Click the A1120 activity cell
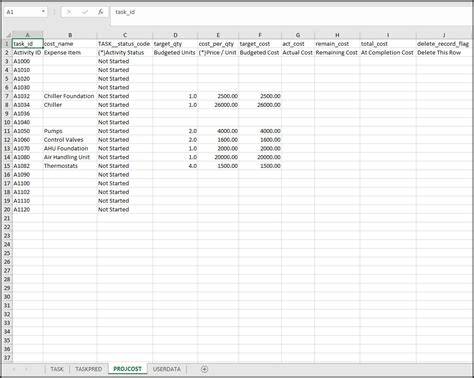 28,209
